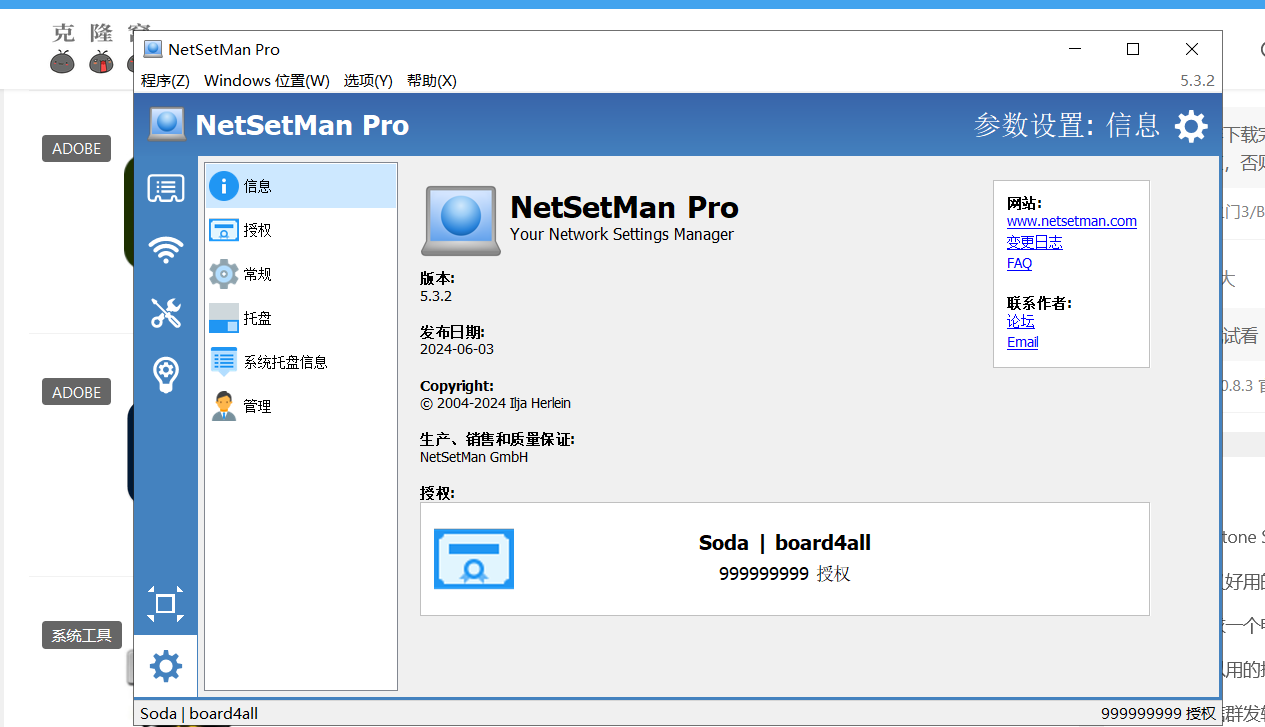The height and width of the screenshot is (727, 1265).
Task: Close the NetSetMan Pro window
Action: (x=1191, y=49)
